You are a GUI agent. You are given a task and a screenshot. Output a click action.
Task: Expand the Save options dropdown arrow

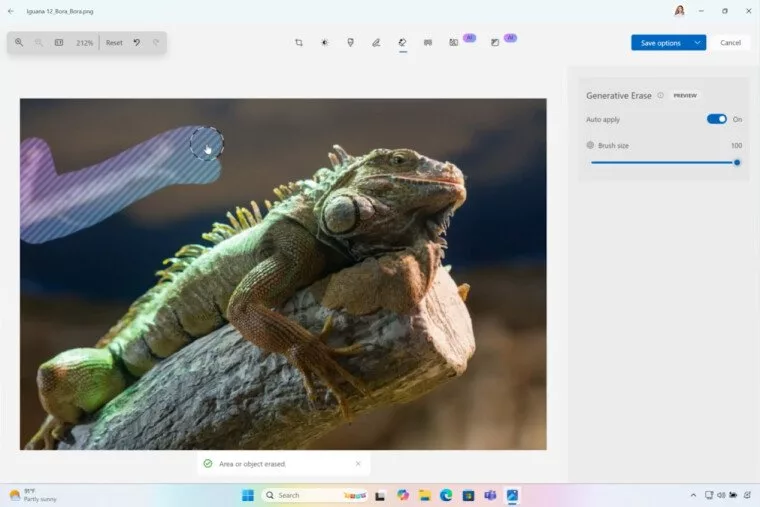(x=697, y=43)
